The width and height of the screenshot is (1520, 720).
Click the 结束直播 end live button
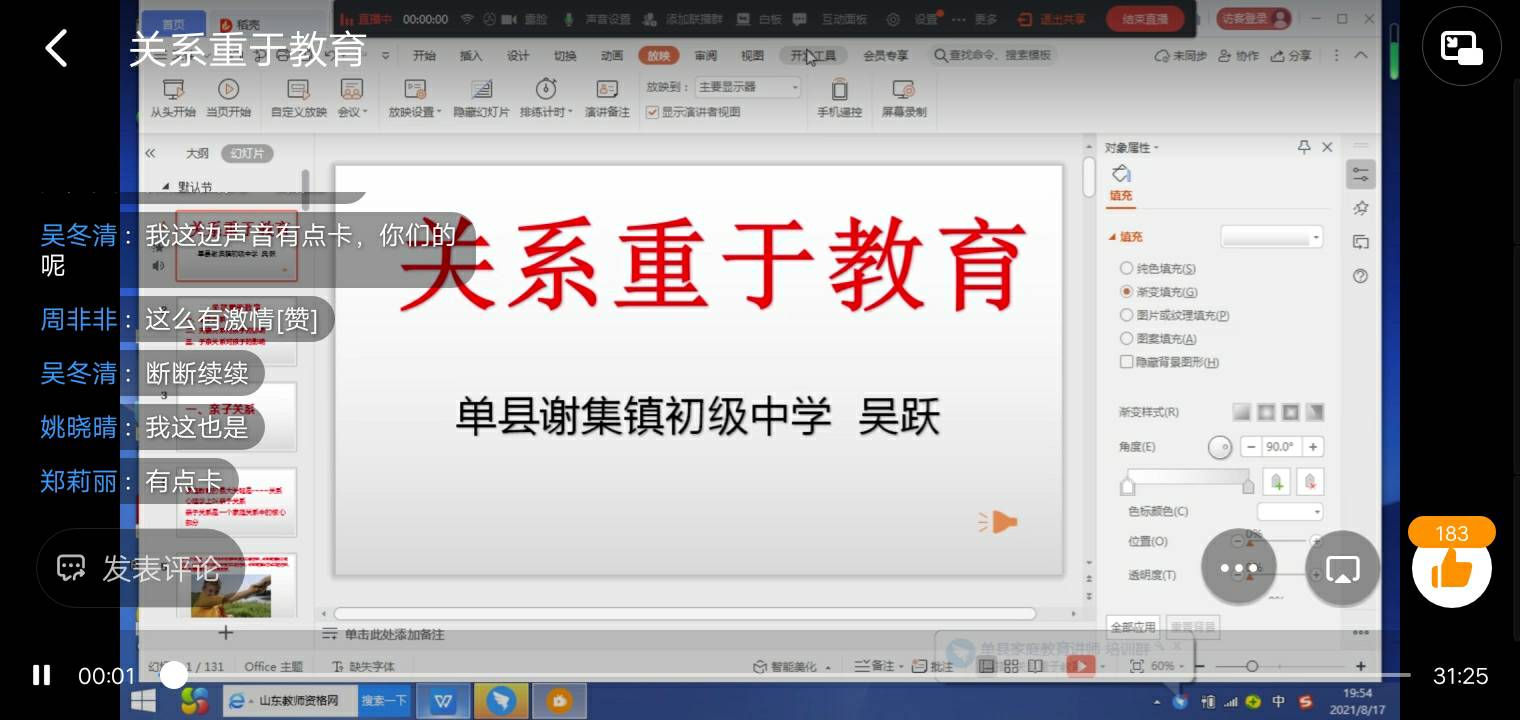tap(1145, 19)
